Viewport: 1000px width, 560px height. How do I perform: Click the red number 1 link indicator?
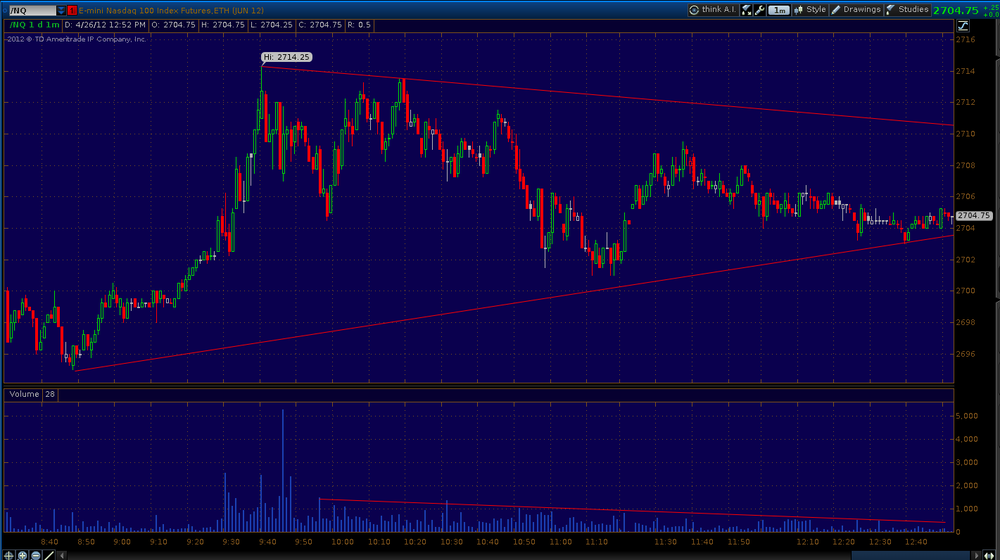(72, 10)
